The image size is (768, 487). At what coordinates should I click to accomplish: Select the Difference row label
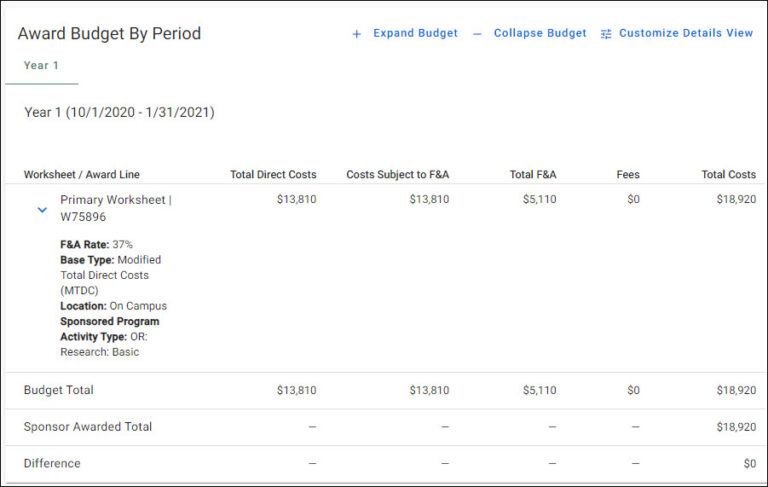click(x=52, y=464)
